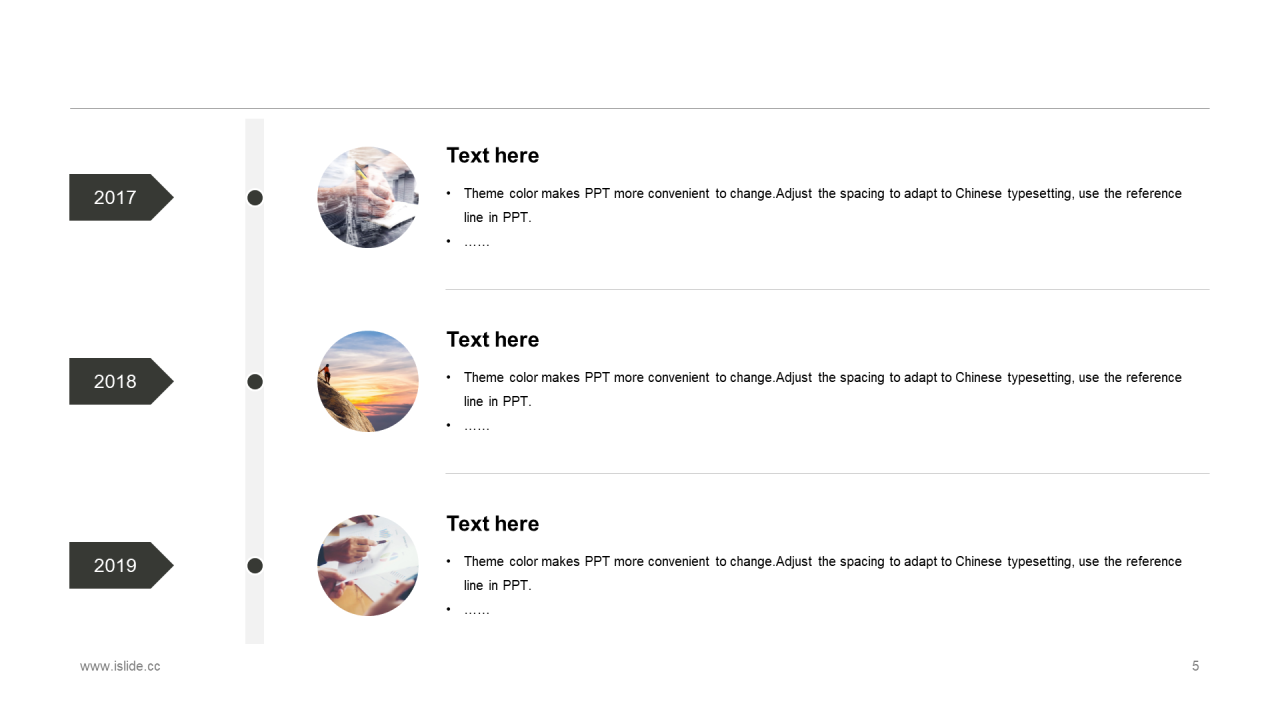Screen dimensions: 1280x720
Task: Open the www.islide.cc footer link
Action: pyautogui.click(x=120, y=666)
